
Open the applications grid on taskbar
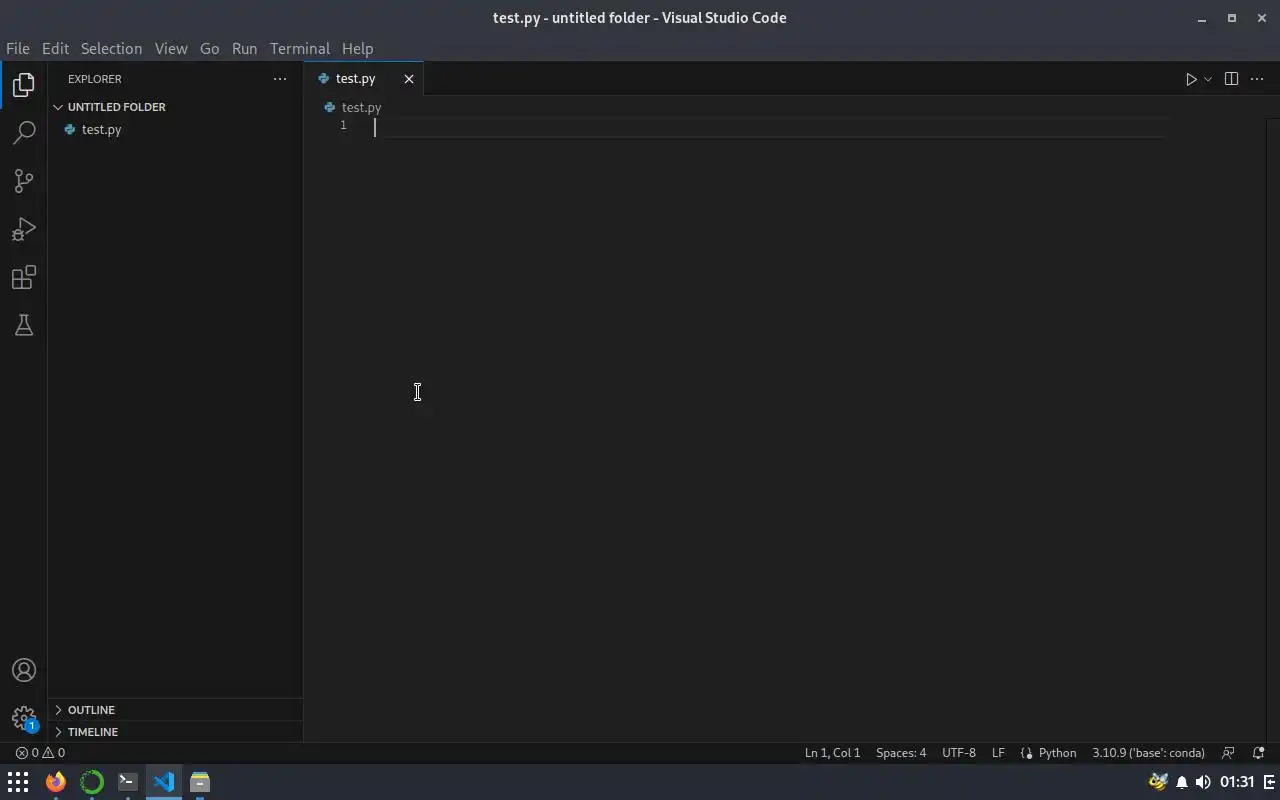point(18,782)
